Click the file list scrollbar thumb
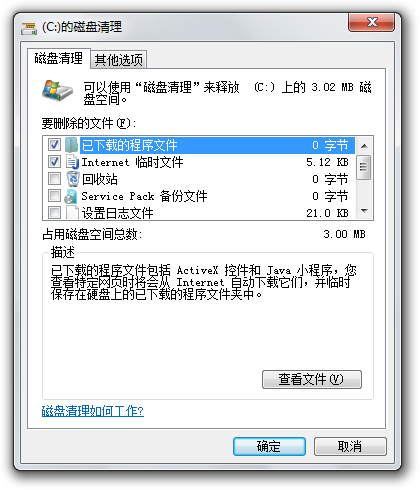The image size is (420, 490). [364, 167]
